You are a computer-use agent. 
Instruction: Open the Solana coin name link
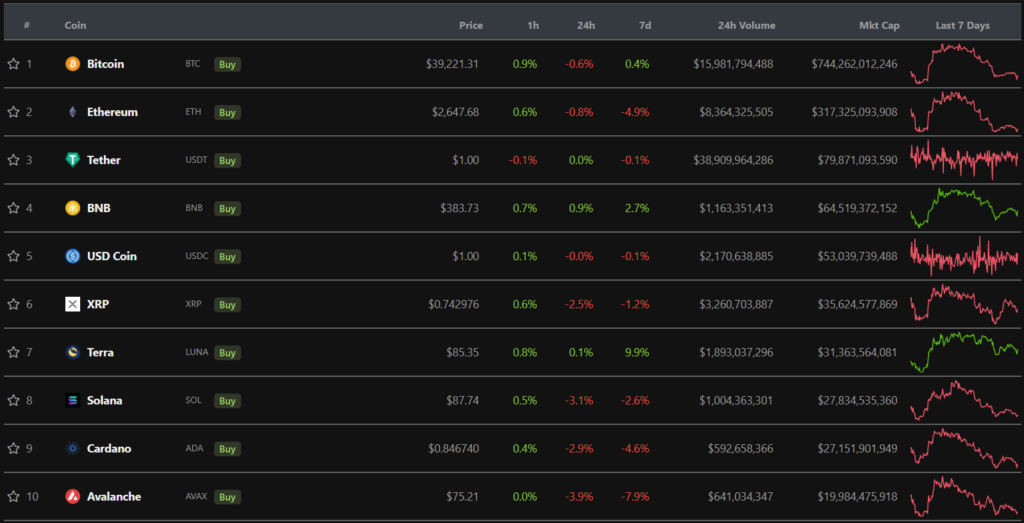[104, 400]
